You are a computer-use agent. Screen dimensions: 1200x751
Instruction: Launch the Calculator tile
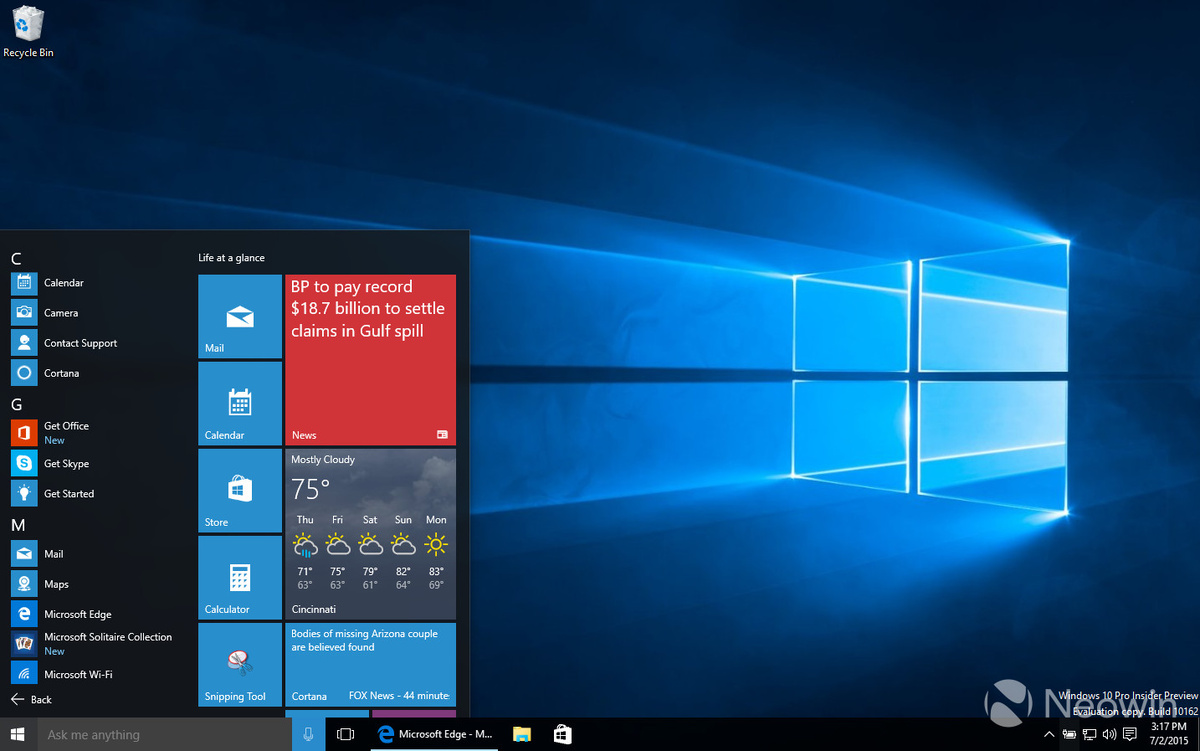(x=240, y=577)
